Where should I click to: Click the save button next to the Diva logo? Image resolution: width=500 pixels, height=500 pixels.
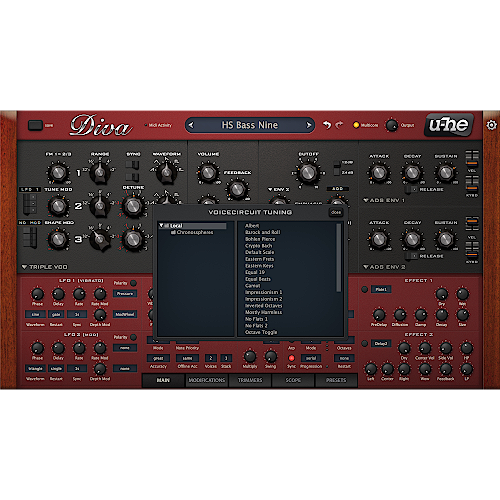35,125
